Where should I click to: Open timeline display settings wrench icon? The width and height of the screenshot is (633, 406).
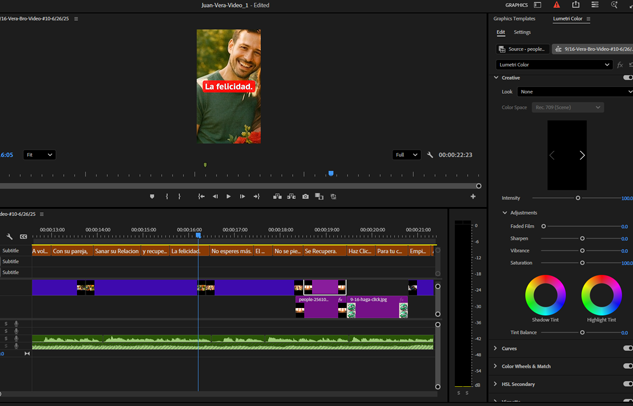click(10, 237)
